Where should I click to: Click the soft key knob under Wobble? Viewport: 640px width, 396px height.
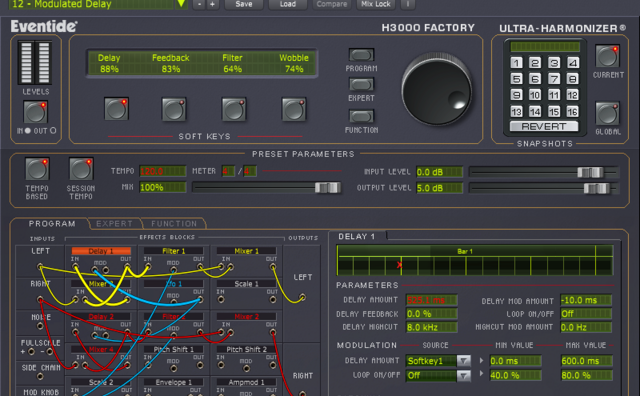click(x=293, y=109)
